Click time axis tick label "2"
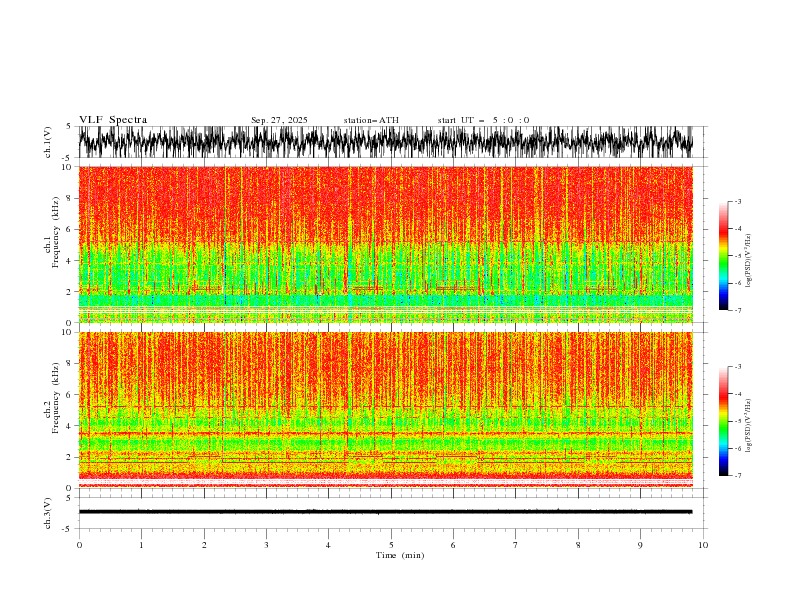Viewport: 792px width, 612px height. pos(204,545)
